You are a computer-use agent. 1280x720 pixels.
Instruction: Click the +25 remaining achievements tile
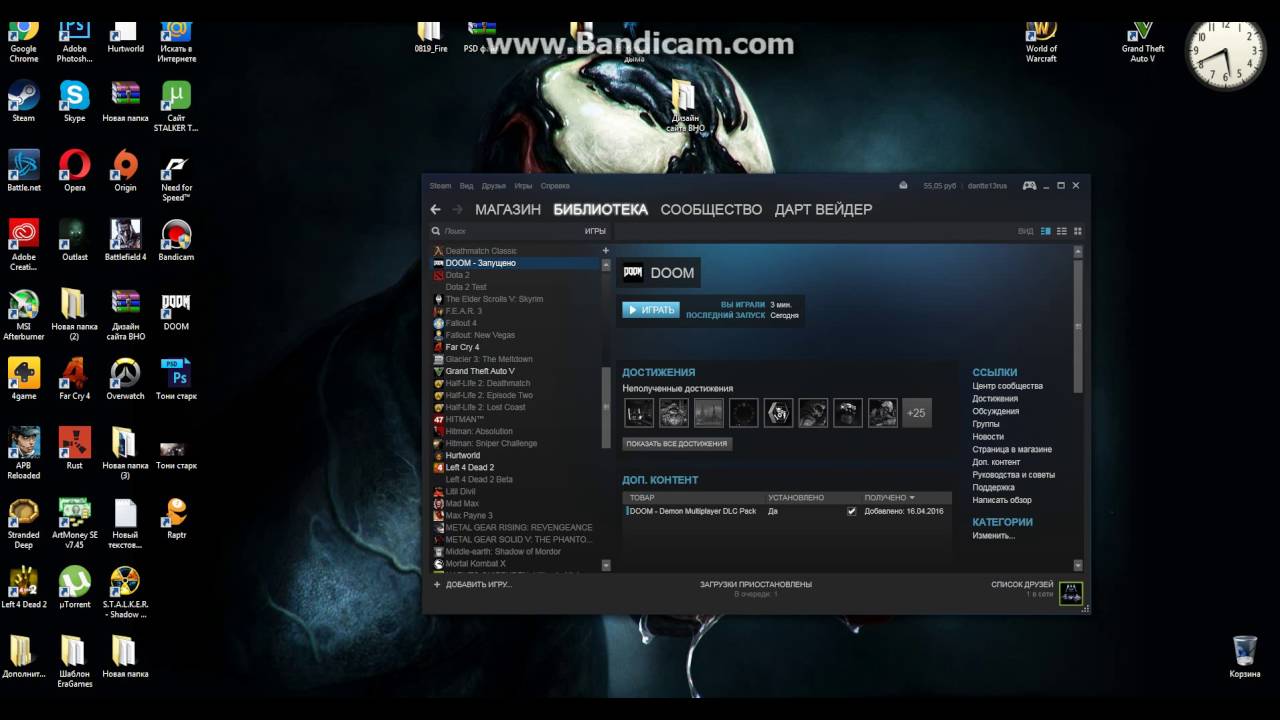[916, 413]
